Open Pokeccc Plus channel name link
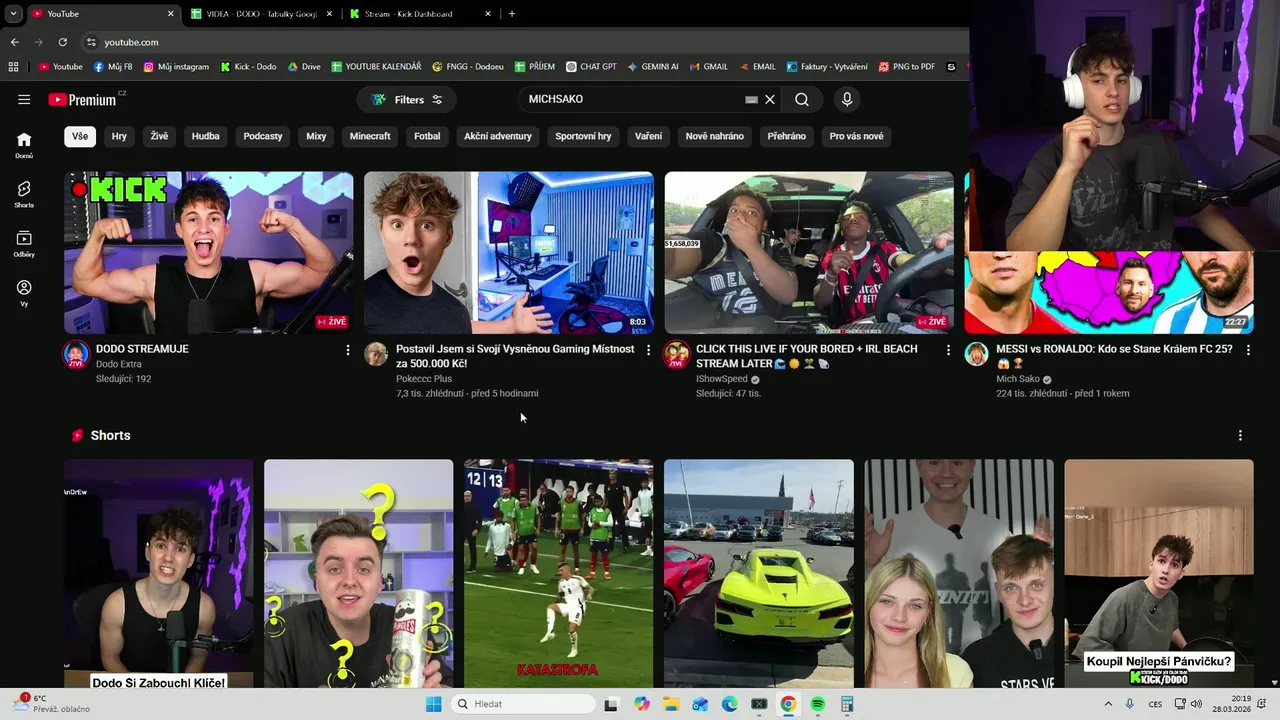This screenshot has width=1280, height=720. (x=424, y=379)
